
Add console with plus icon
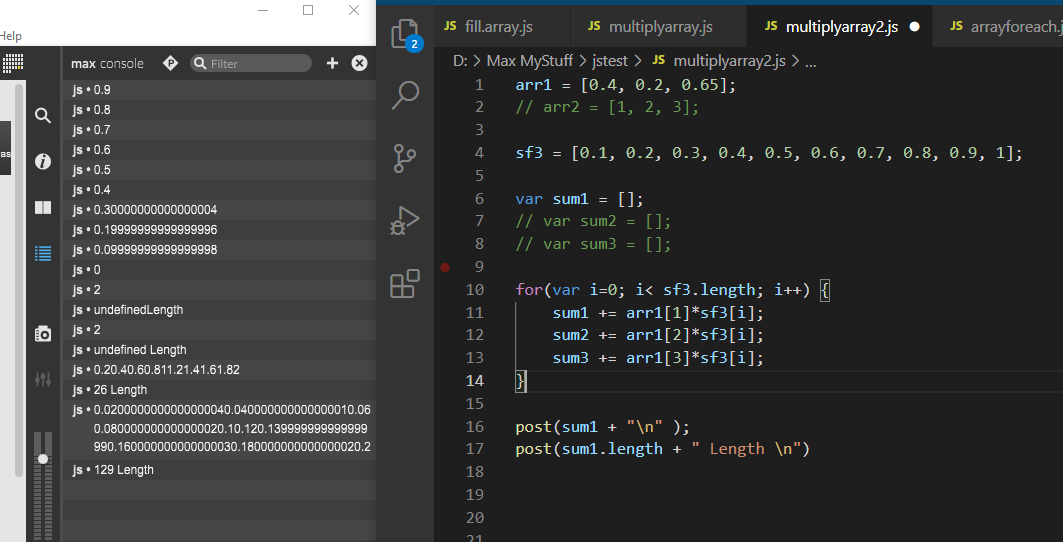pos(332,63)
